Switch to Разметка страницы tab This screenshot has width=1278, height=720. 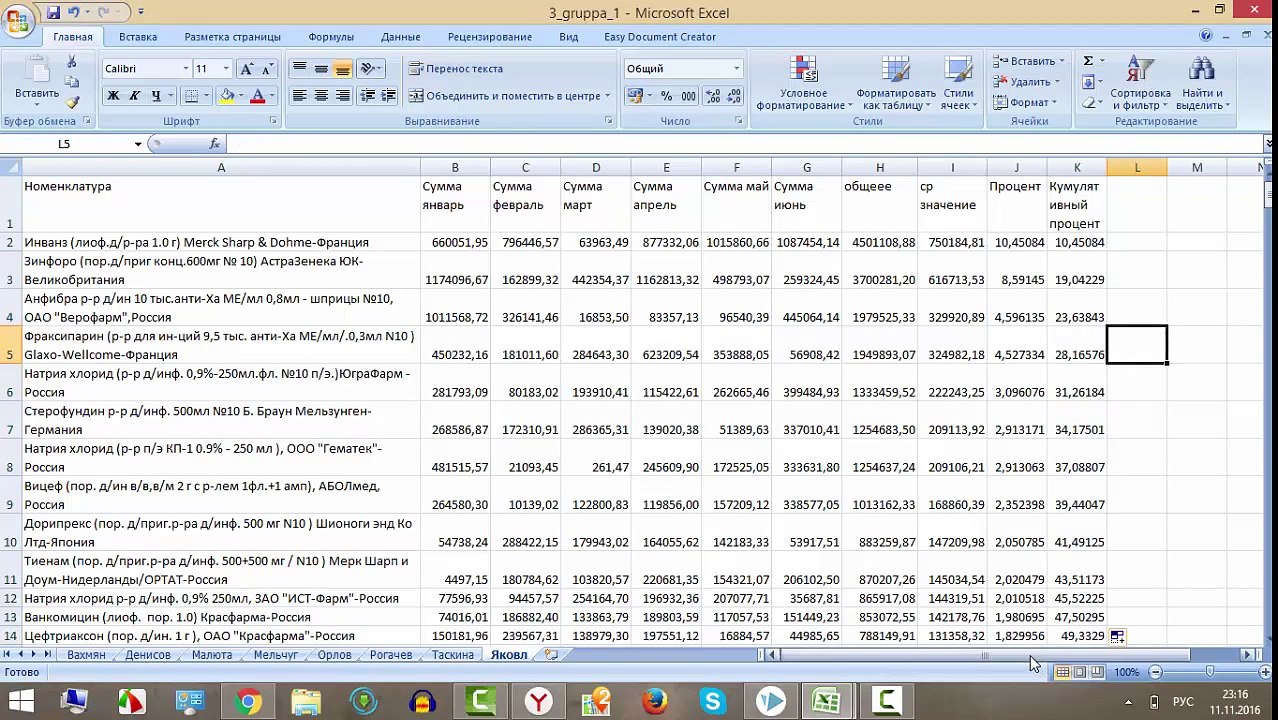(x=232, y=37)
